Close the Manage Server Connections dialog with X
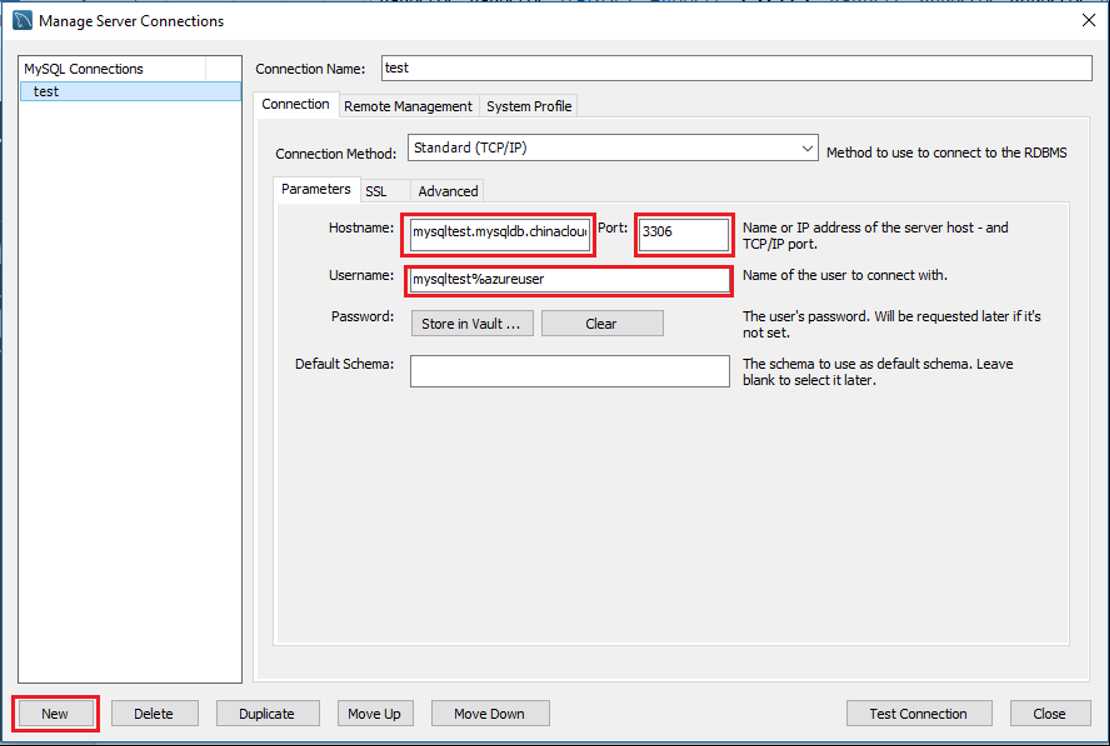 tap(1089, 21)
